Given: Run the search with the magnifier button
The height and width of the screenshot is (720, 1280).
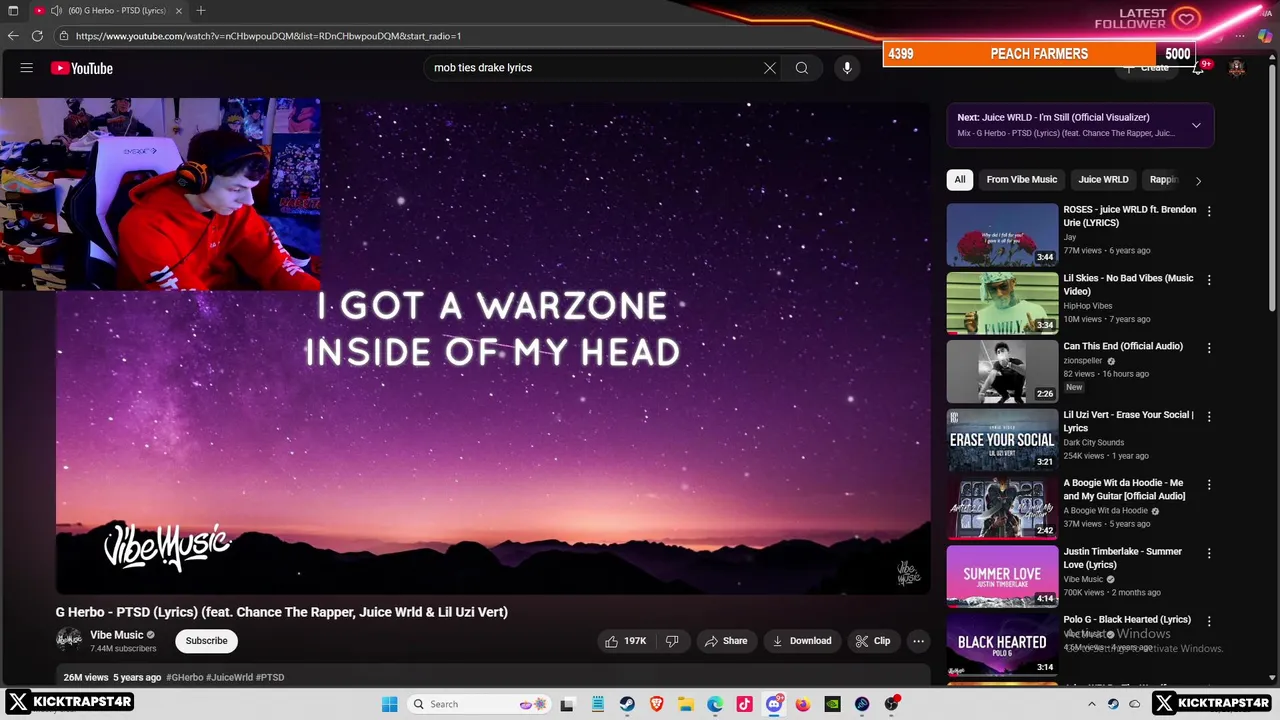Looking at the screenshot, I should point(802,68).
